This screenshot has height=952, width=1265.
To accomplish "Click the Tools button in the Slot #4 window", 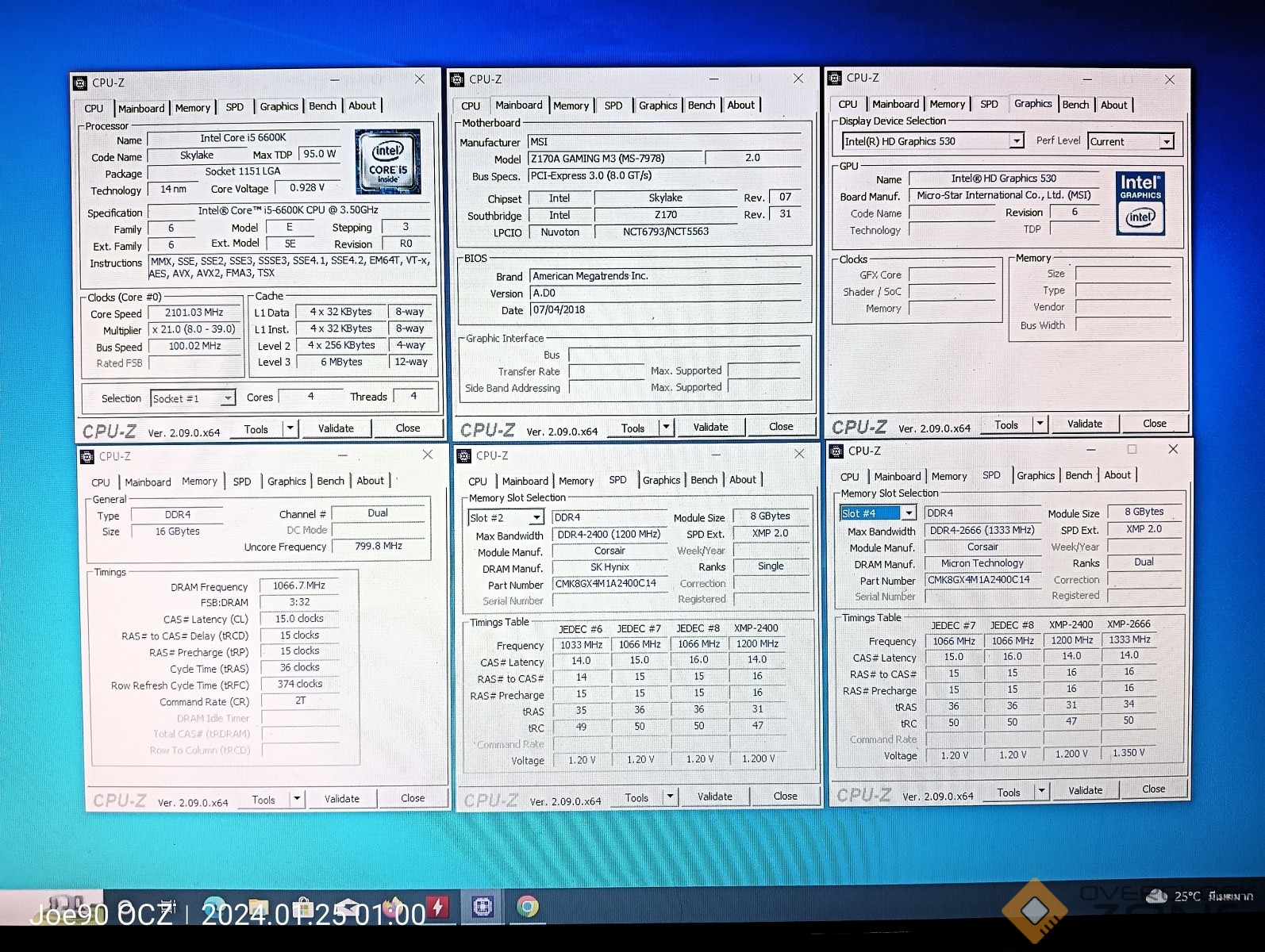I will pyautogui.click(x=1009, y=792).
